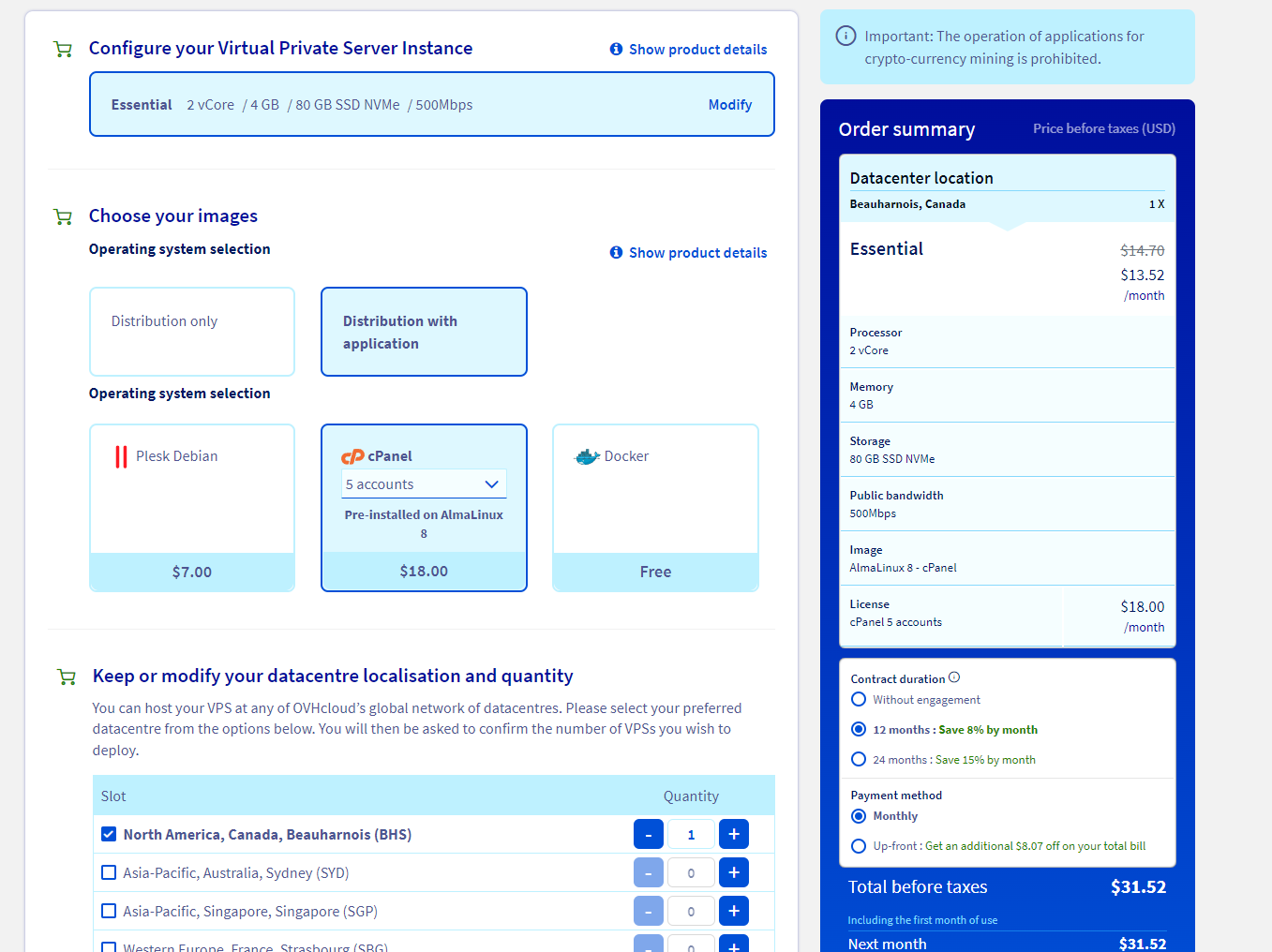Image resolution: width=1272 pixels, height=952 pixels.
Task: Select 12 months contract duration
Action: 859,729
